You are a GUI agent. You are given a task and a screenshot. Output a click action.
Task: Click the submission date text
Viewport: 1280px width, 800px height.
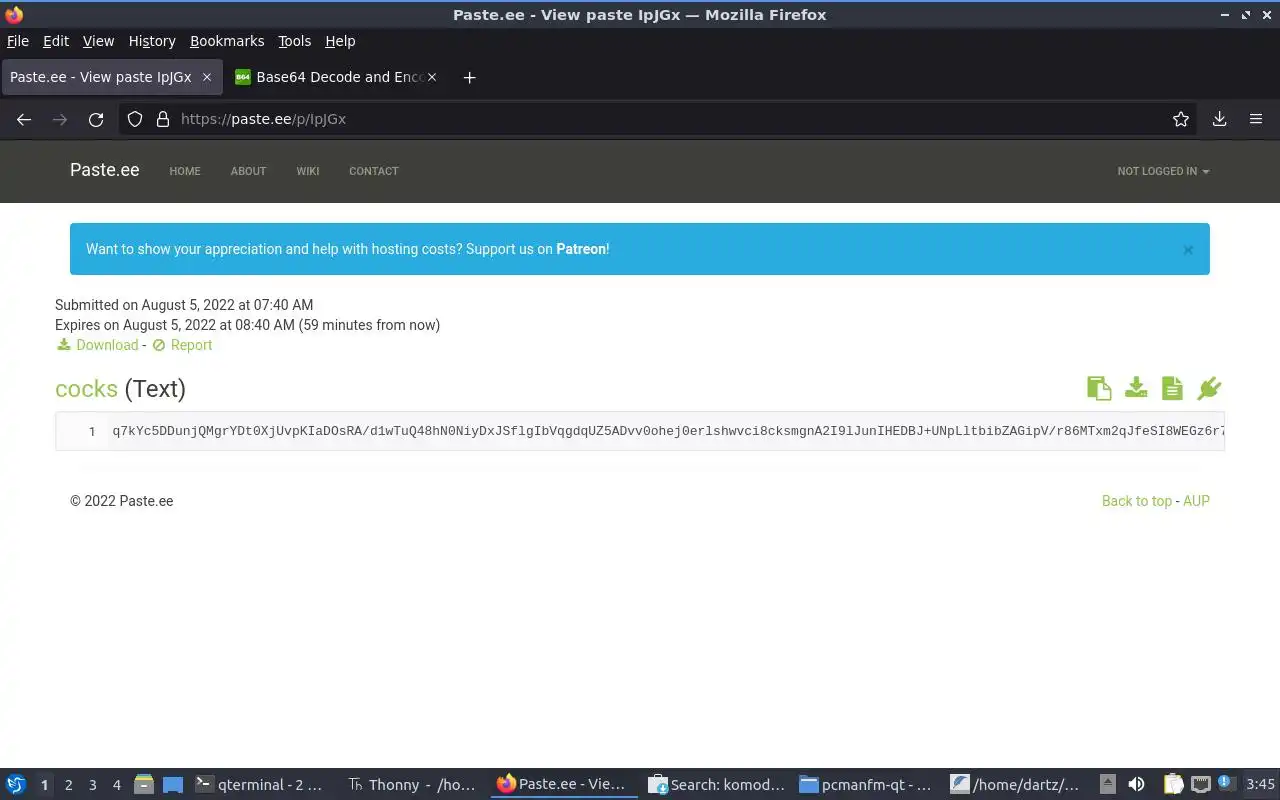point(184,305)
